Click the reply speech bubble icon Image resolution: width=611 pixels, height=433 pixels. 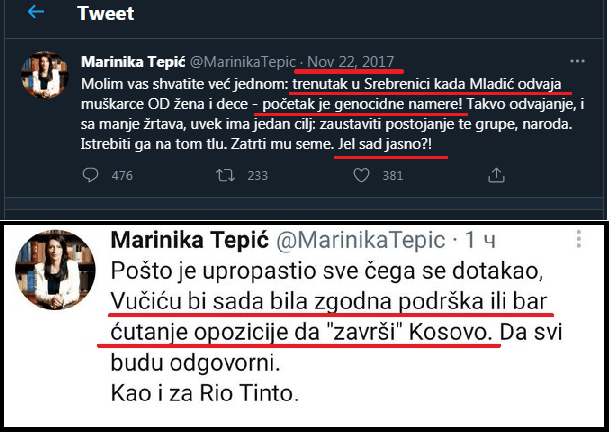click(x=91, y=176)
